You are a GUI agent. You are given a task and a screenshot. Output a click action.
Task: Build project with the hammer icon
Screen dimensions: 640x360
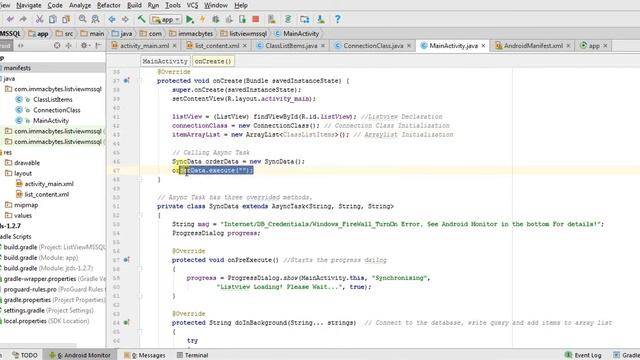tap(141, 19)
